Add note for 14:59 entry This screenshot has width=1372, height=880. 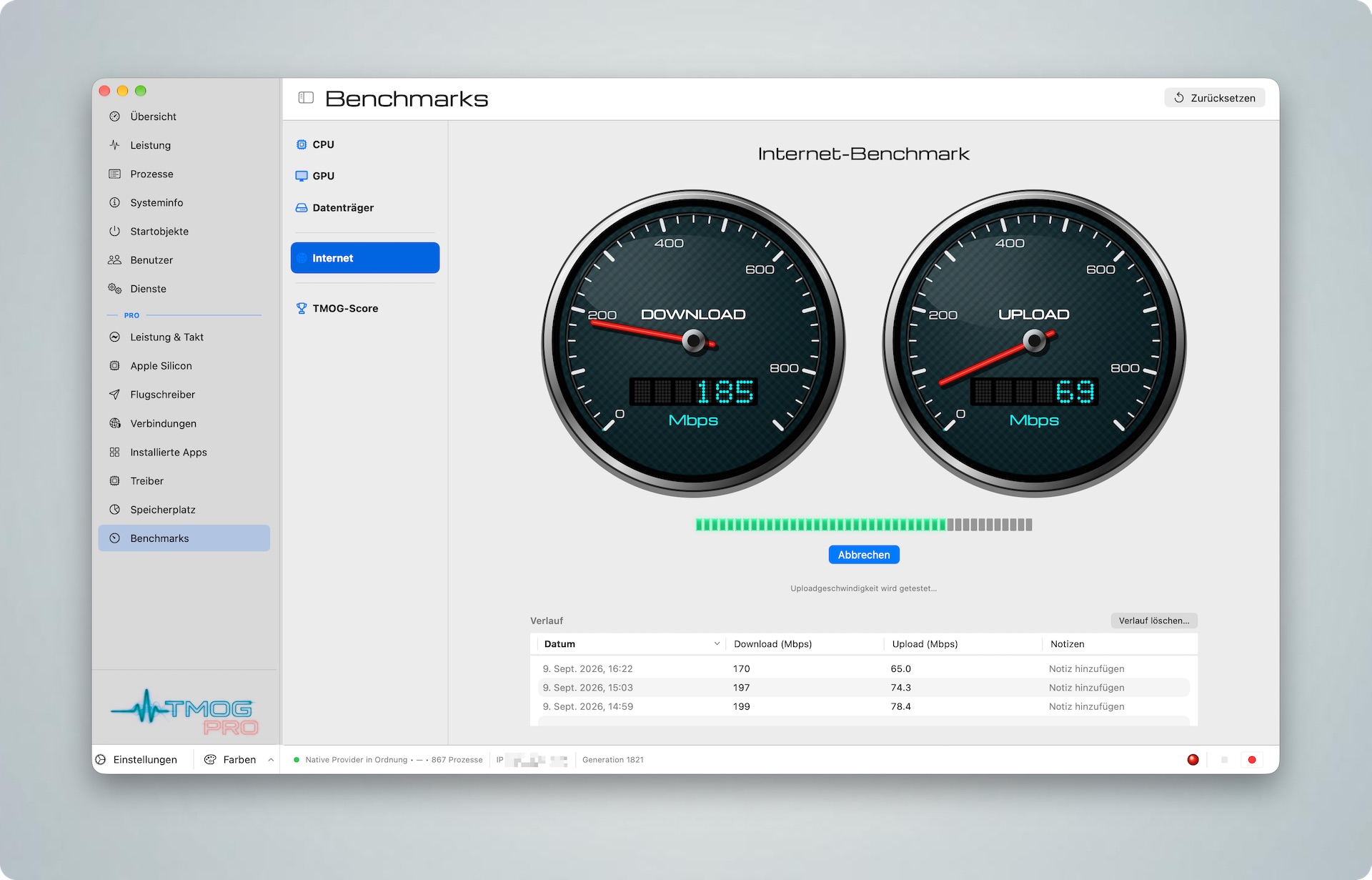pyautogui.click(x=1086, y=706)
